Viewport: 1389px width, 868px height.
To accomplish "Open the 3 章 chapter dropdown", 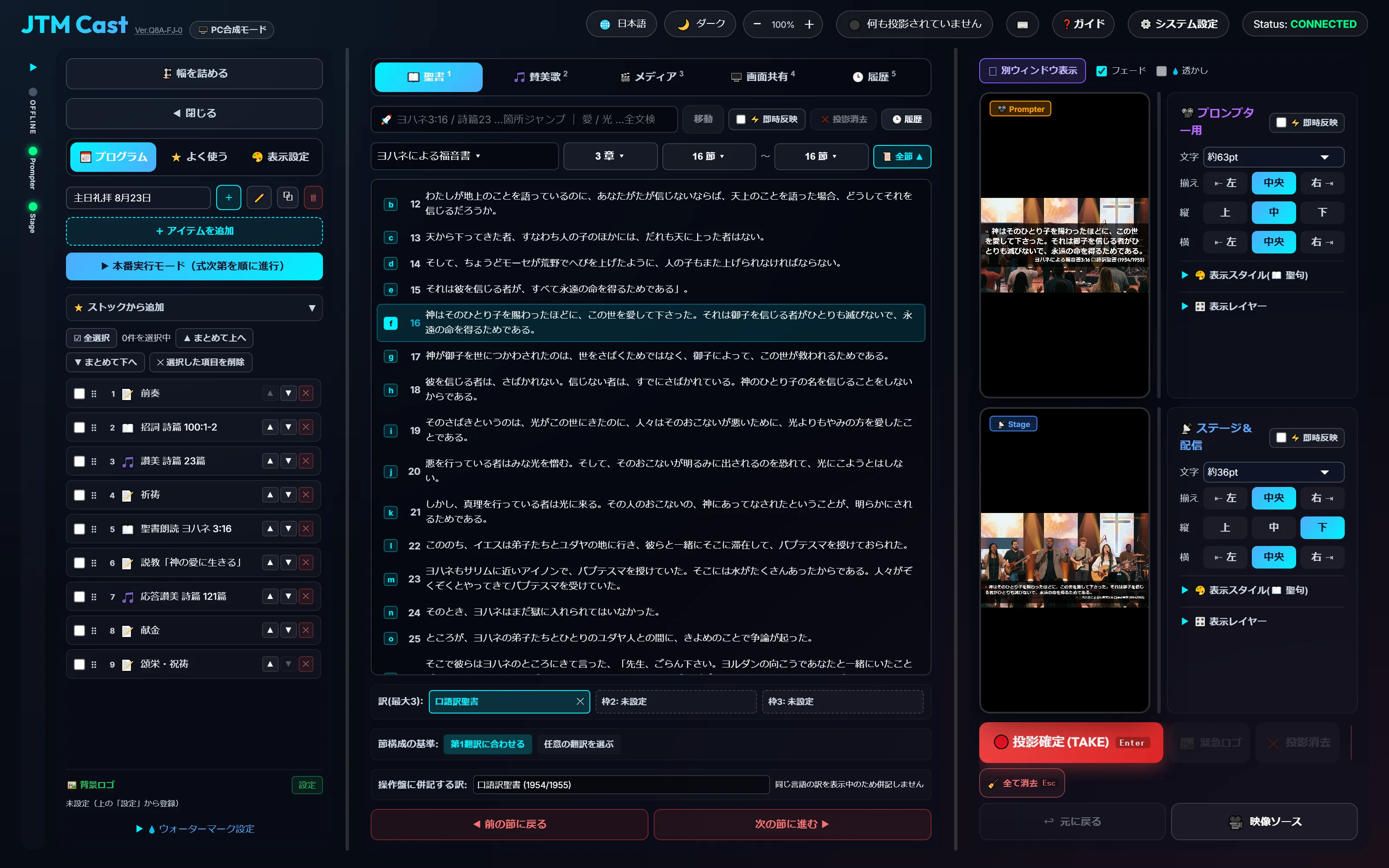I will (610, 156).
